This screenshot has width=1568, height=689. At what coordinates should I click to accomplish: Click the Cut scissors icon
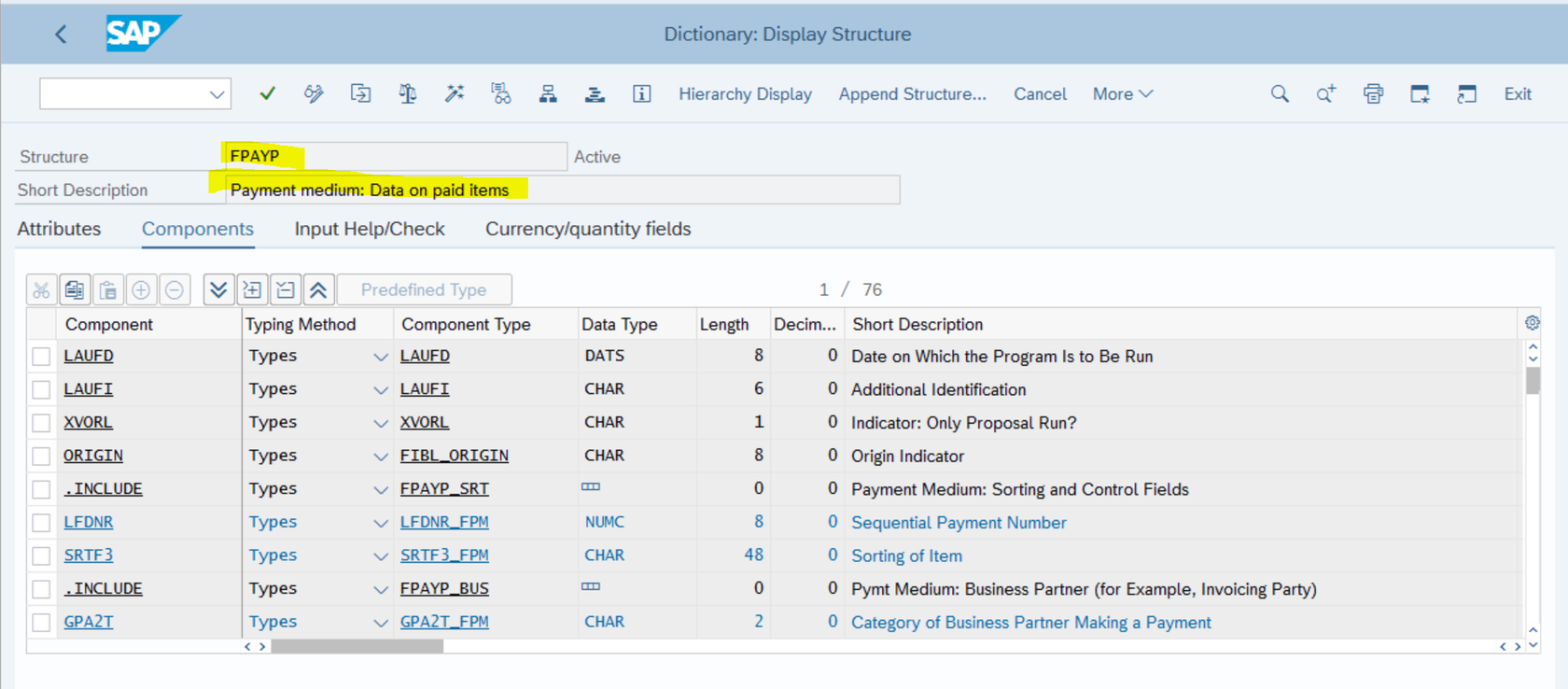[41, 290]
